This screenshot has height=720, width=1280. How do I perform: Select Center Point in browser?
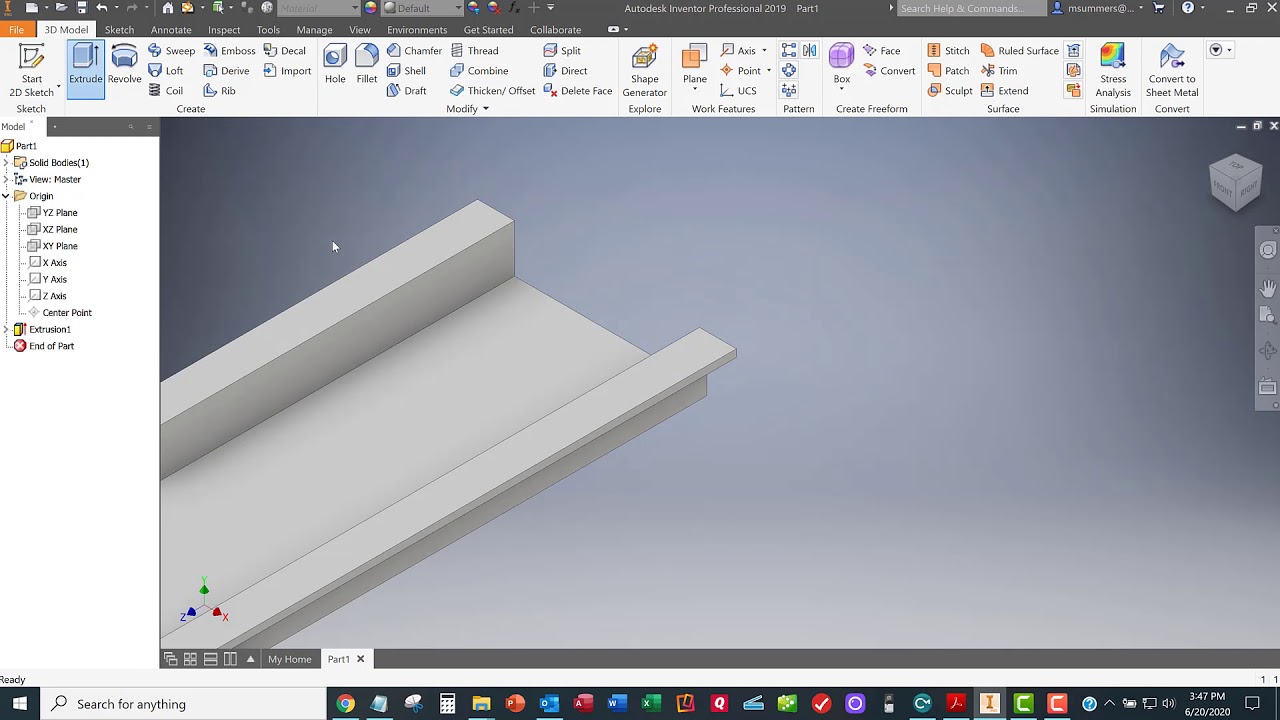coord(59,313)
